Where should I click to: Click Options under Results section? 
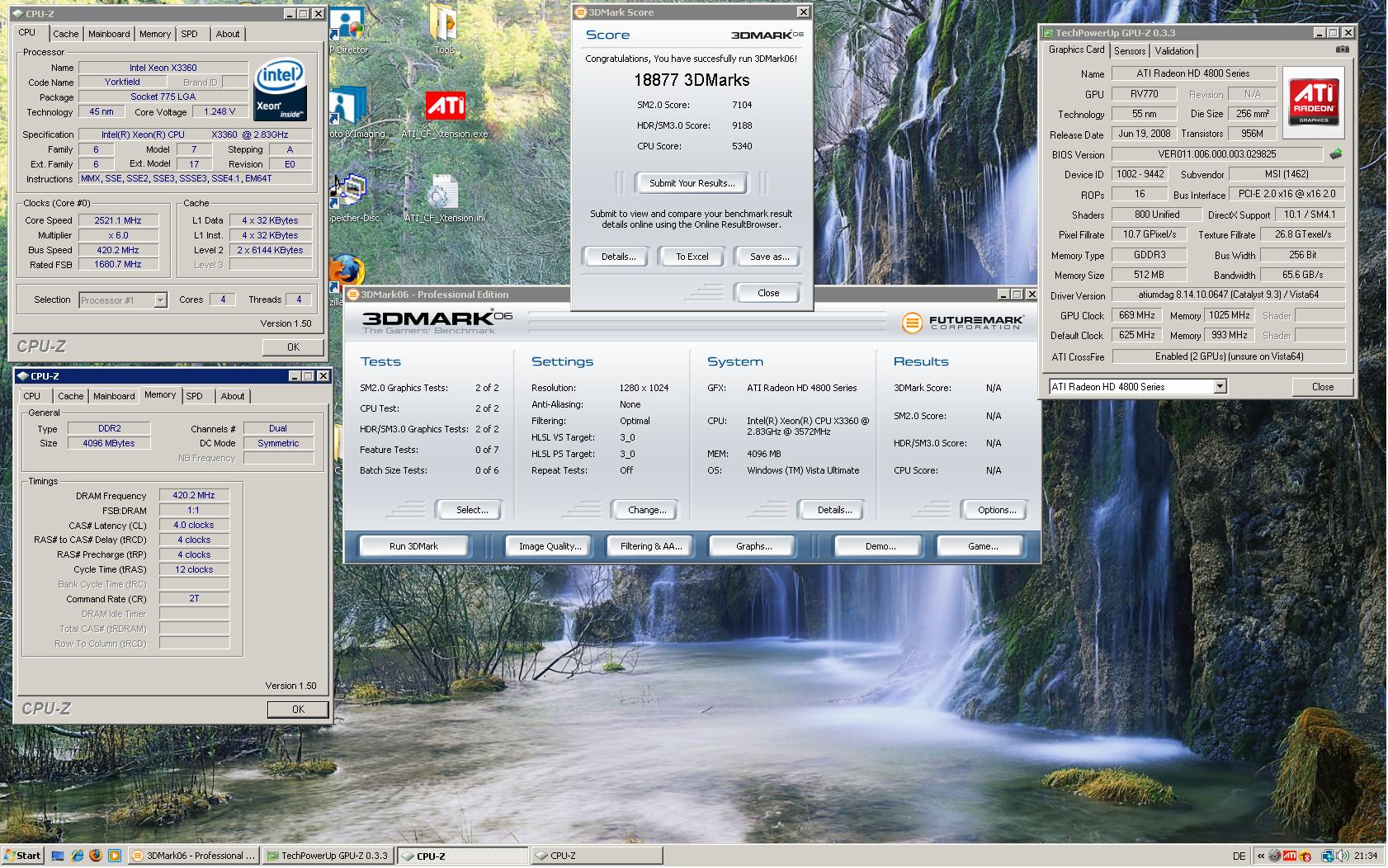click(997, 510)
